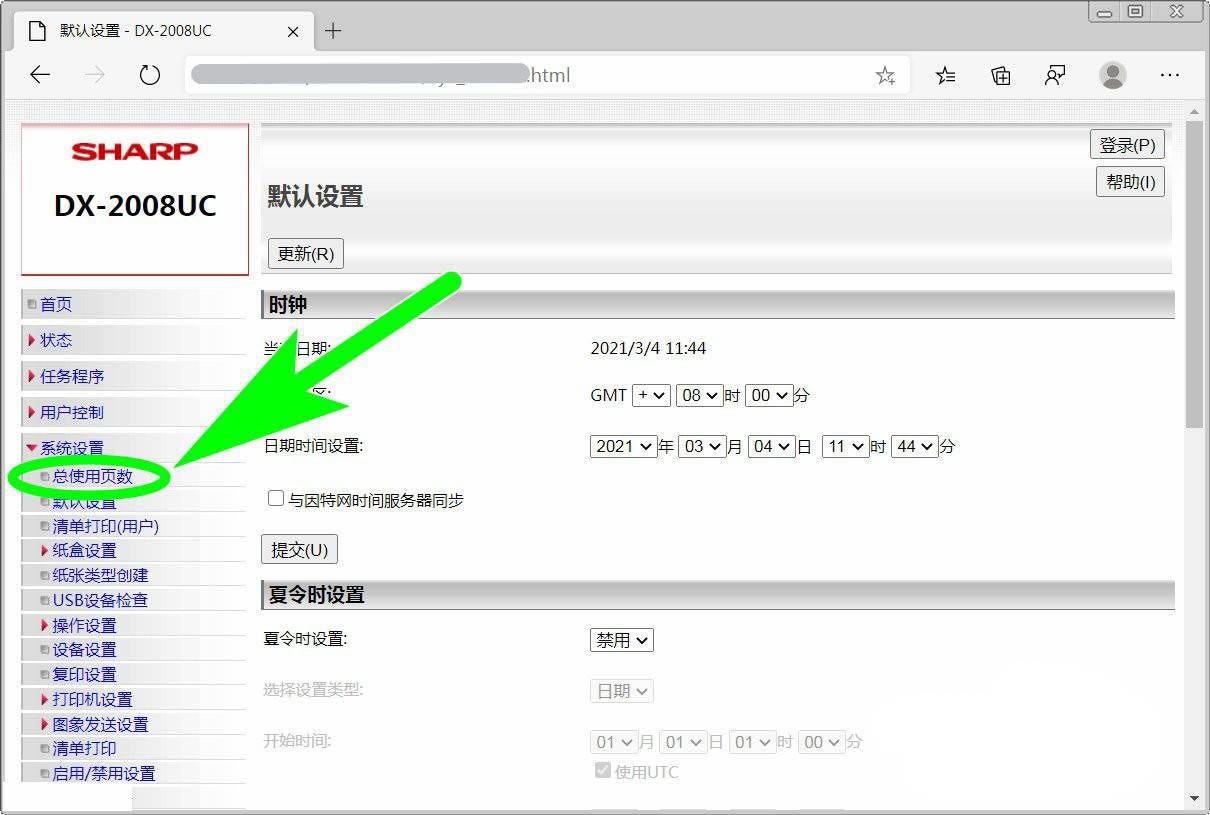
Task: Close the 默认设置 - DX-2008UC tab
Action: (x=293, y=32)
